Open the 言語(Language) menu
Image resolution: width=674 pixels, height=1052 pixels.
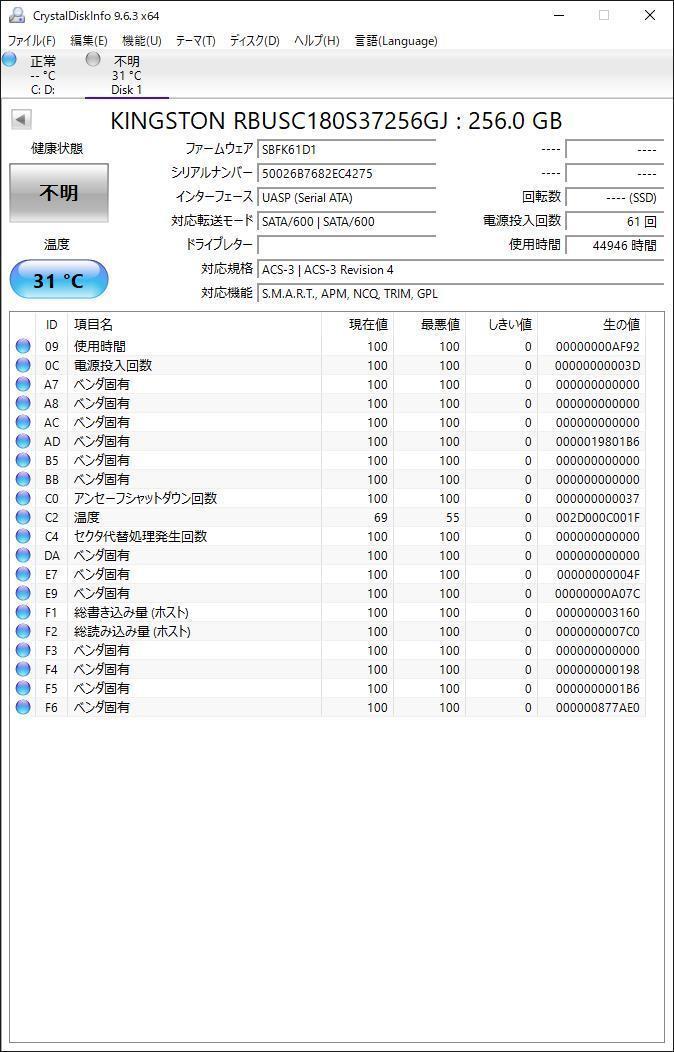(x=396, y=41)
